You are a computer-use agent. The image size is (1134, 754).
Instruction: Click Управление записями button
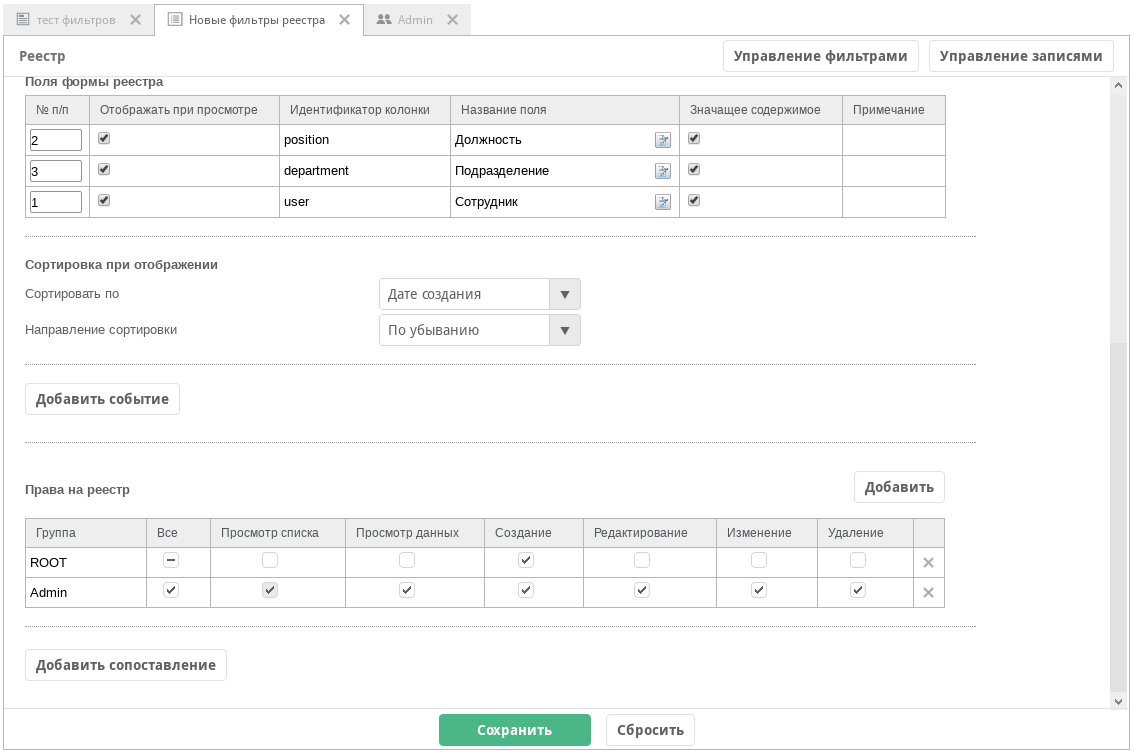click(1020, 56)
